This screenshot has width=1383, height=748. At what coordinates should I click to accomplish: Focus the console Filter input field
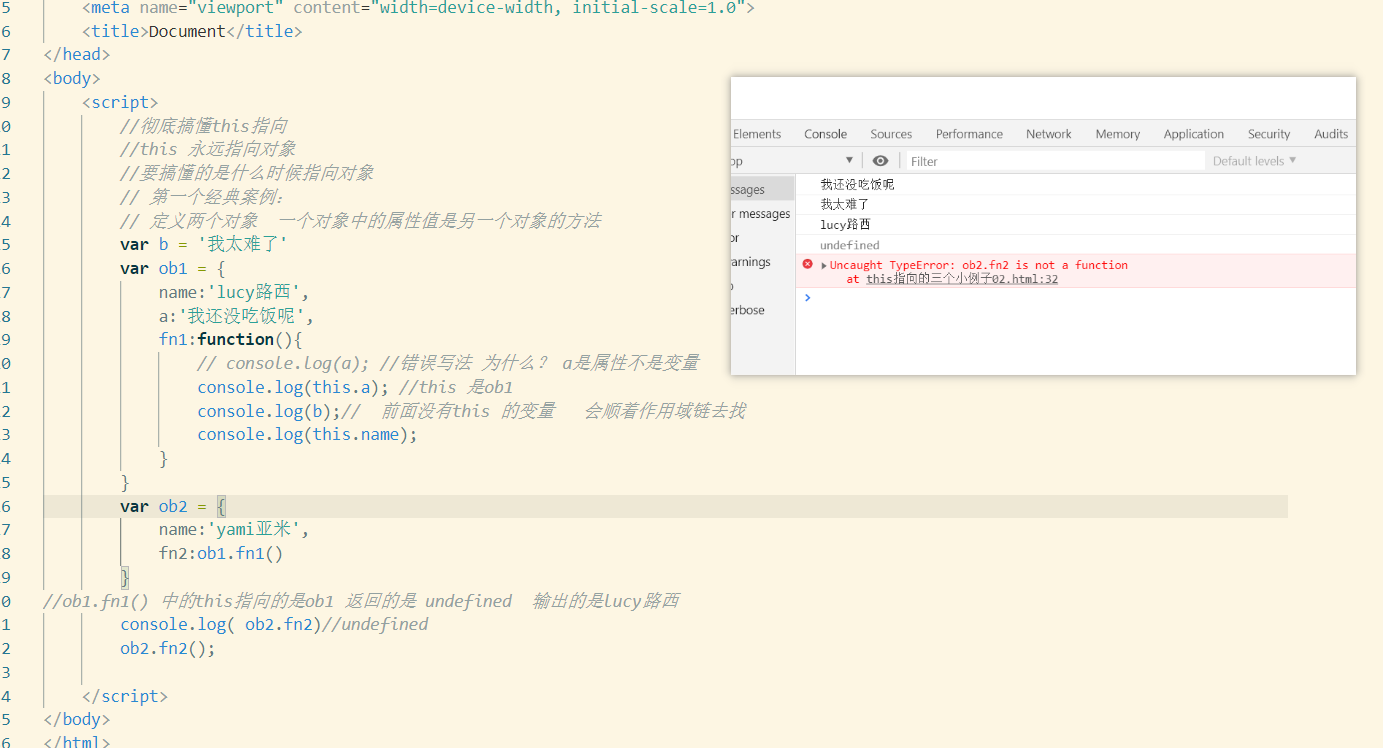click(1055, 161)
